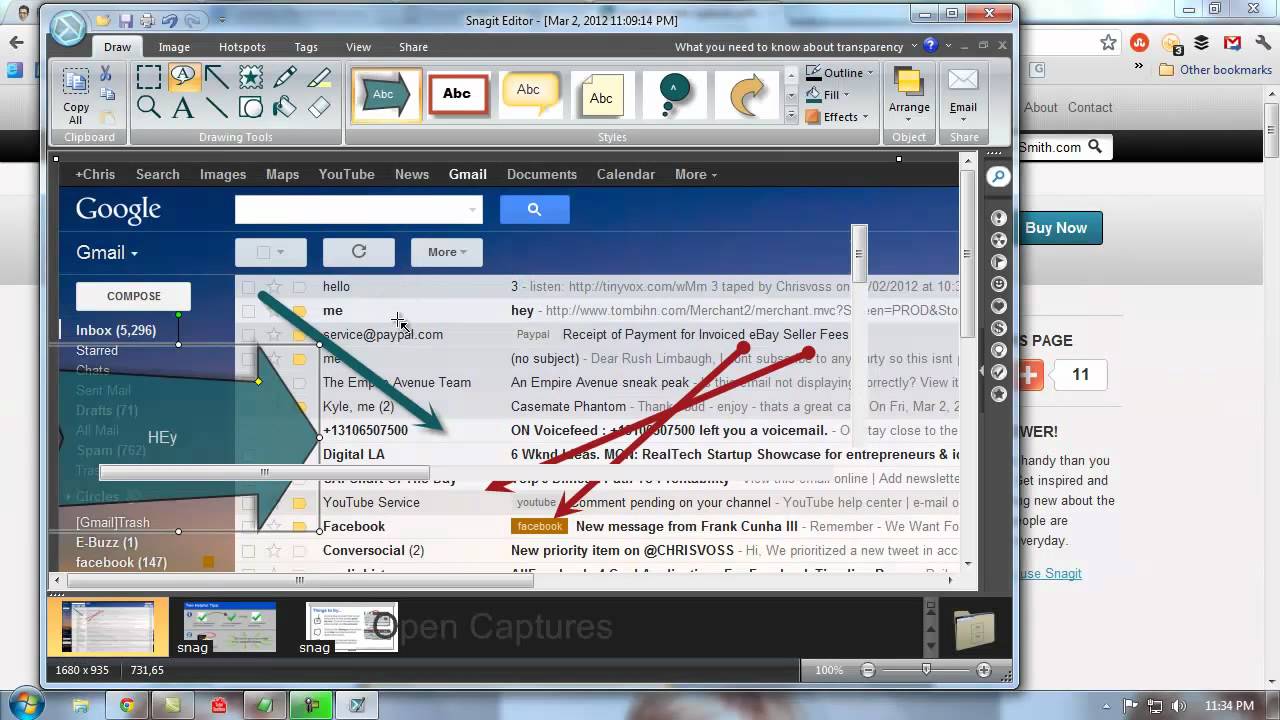Open the transparency tip dropdown arrow

click(914, 46)
